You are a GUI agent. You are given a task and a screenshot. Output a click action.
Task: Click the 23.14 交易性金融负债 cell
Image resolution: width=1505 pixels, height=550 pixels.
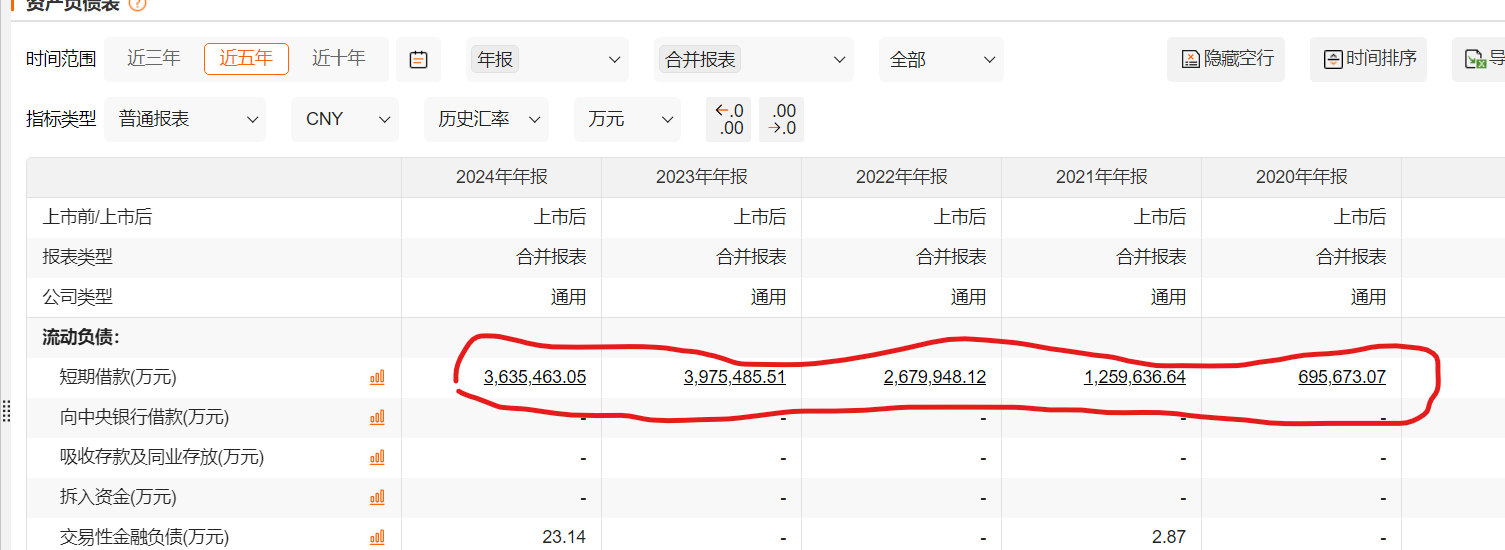(x=564, y=538)
